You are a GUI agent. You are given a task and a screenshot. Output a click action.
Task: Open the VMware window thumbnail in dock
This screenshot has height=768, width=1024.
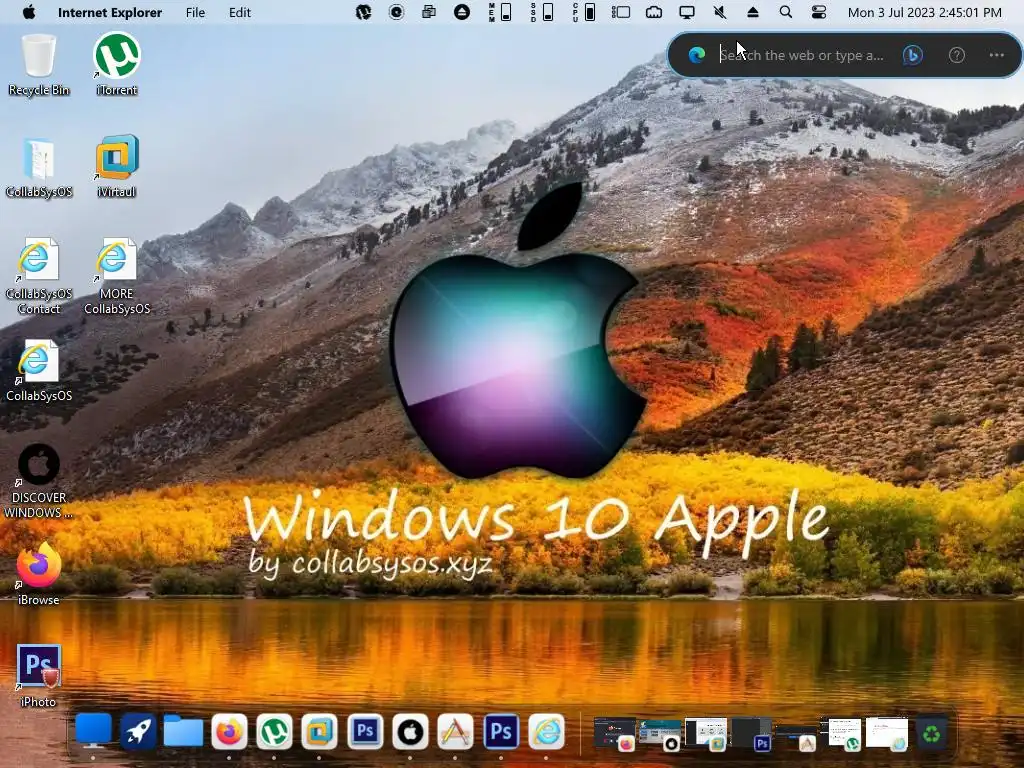(x=705, y=733)
